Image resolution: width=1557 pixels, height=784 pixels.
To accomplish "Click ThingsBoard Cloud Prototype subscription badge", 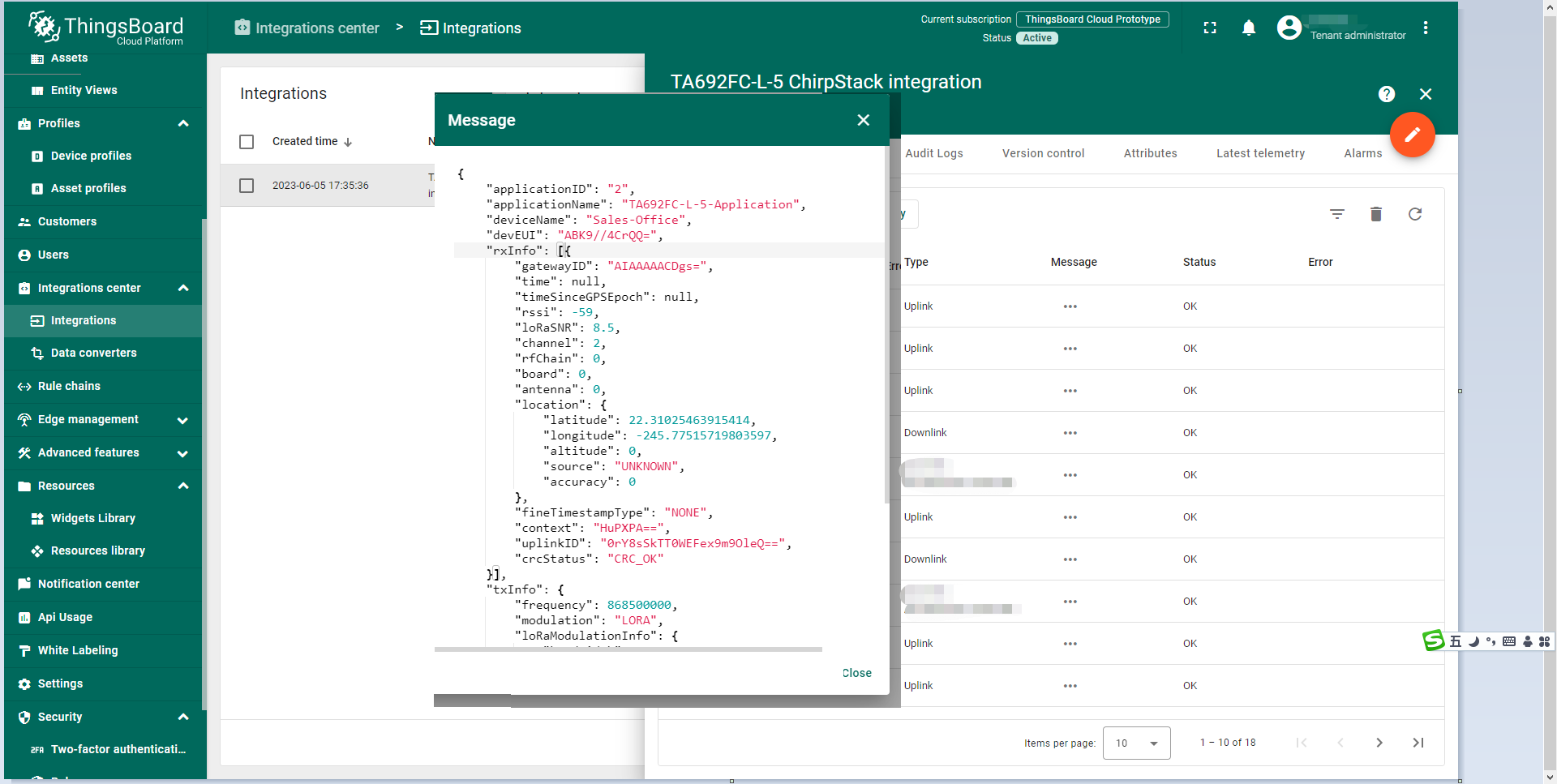I will click(1092, 19).
